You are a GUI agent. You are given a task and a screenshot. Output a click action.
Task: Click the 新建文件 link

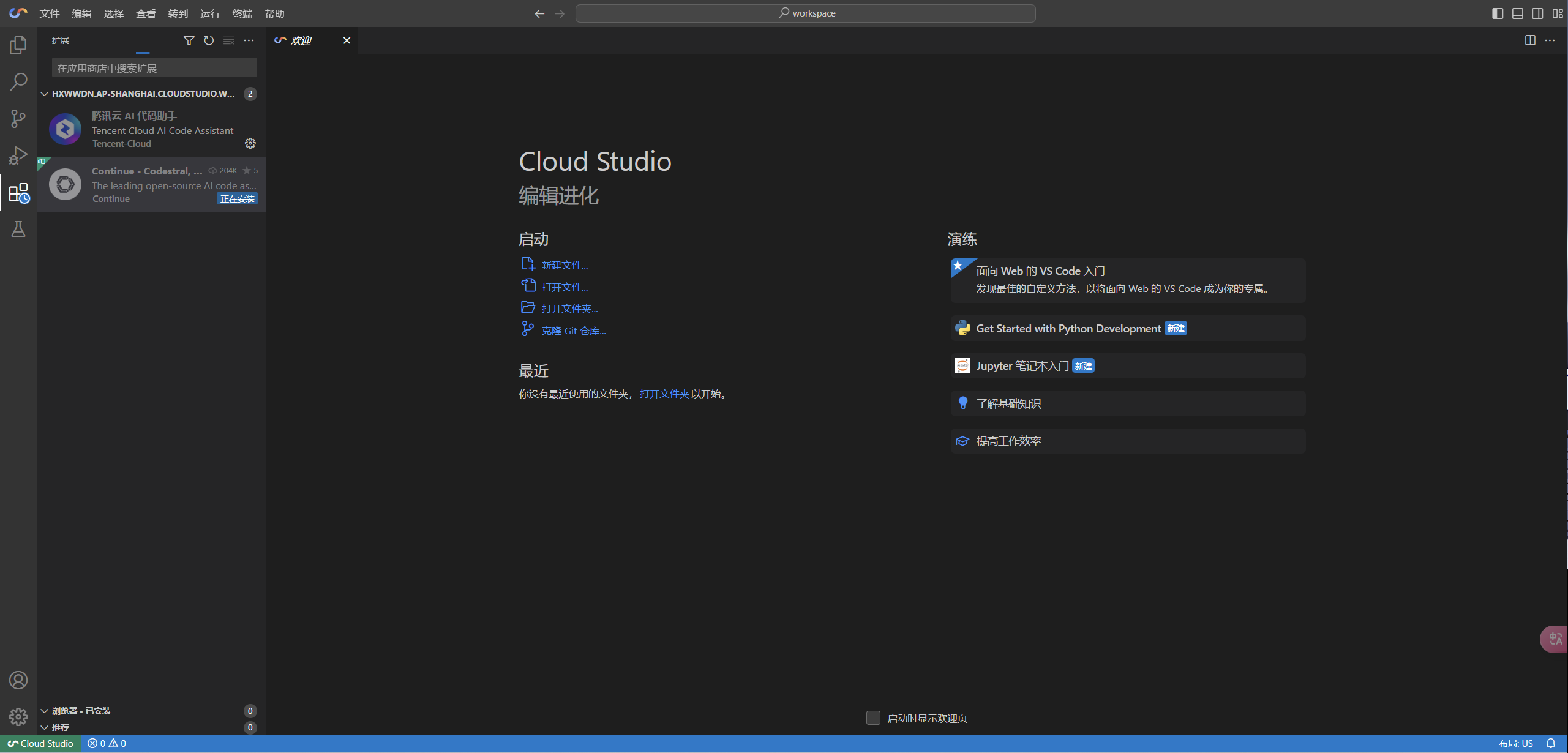564,265
